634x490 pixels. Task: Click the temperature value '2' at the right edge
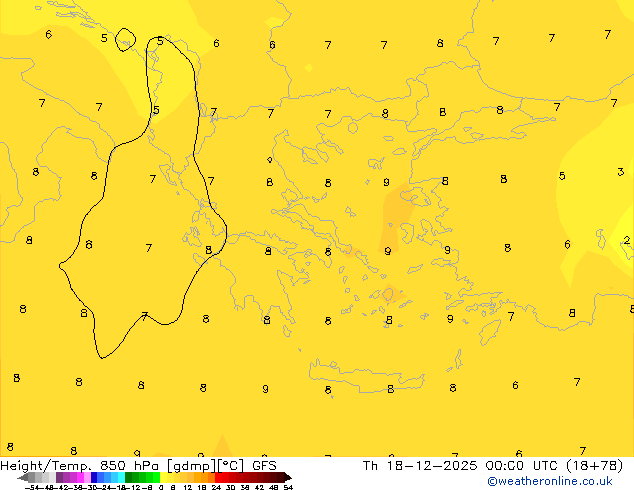pyautogui.click(x=627, y=240)
